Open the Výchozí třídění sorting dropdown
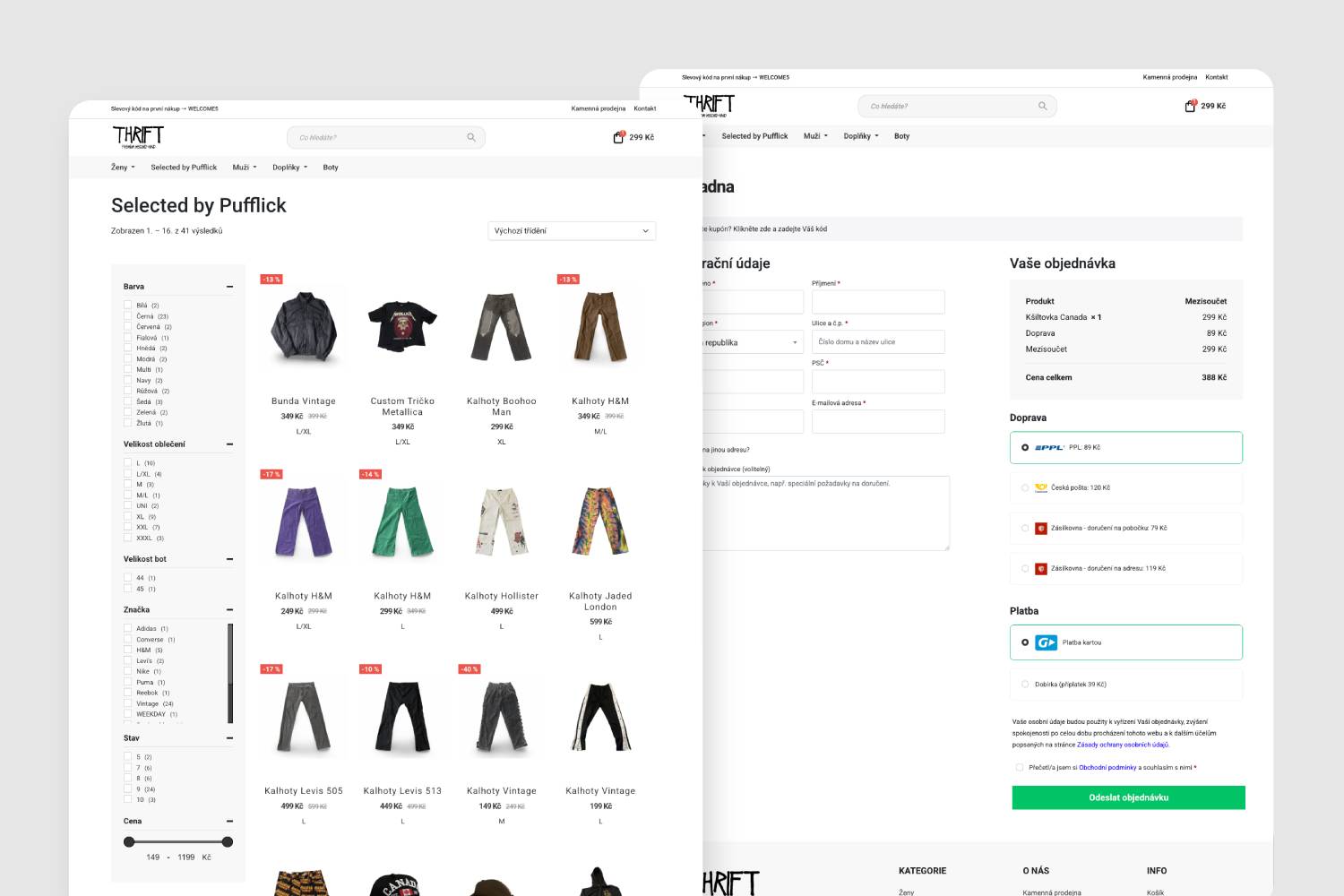 [572, 231]
